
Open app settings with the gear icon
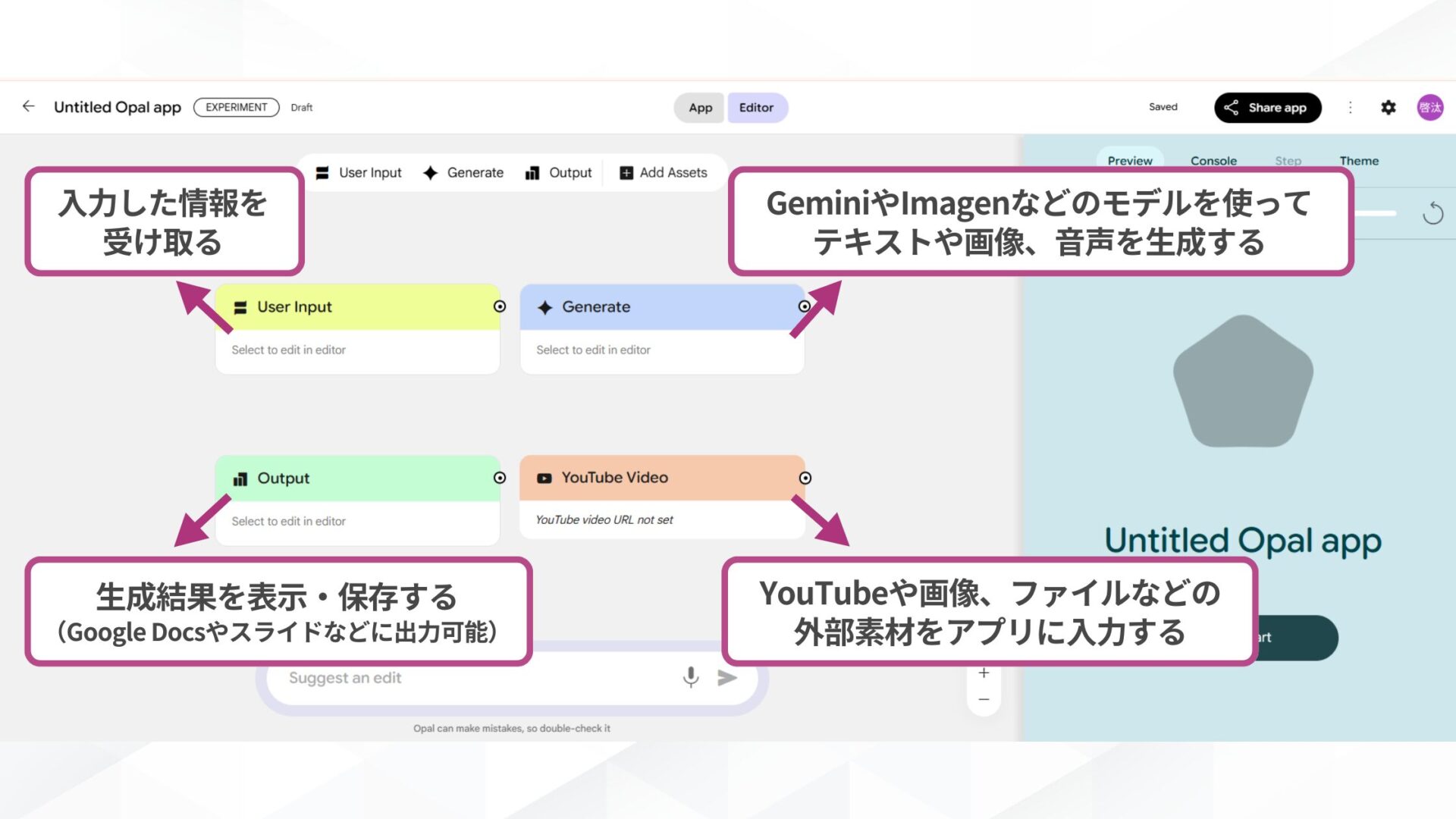pyautogui.click(x=1389, y=107)
